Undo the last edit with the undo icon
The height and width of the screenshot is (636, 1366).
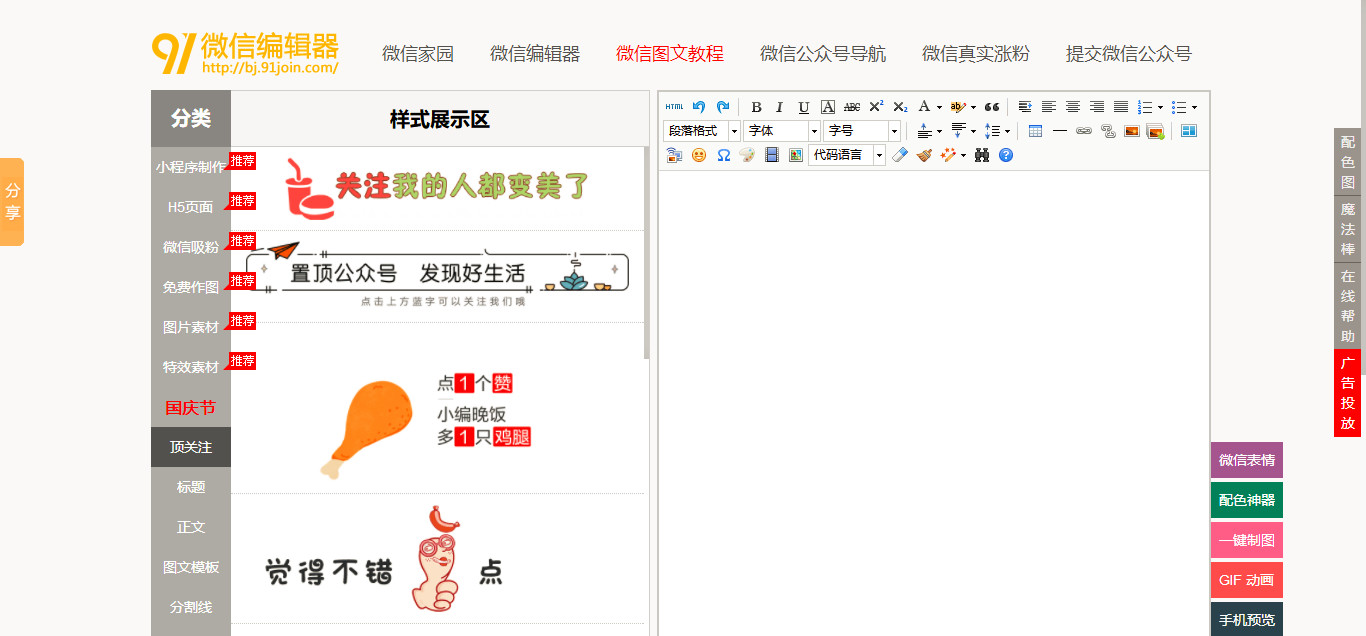699,107
